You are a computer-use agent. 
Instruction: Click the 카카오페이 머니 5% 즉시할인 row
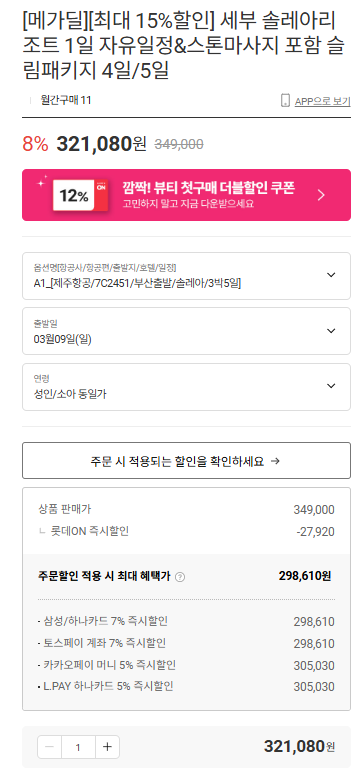[x=186, y=665]
